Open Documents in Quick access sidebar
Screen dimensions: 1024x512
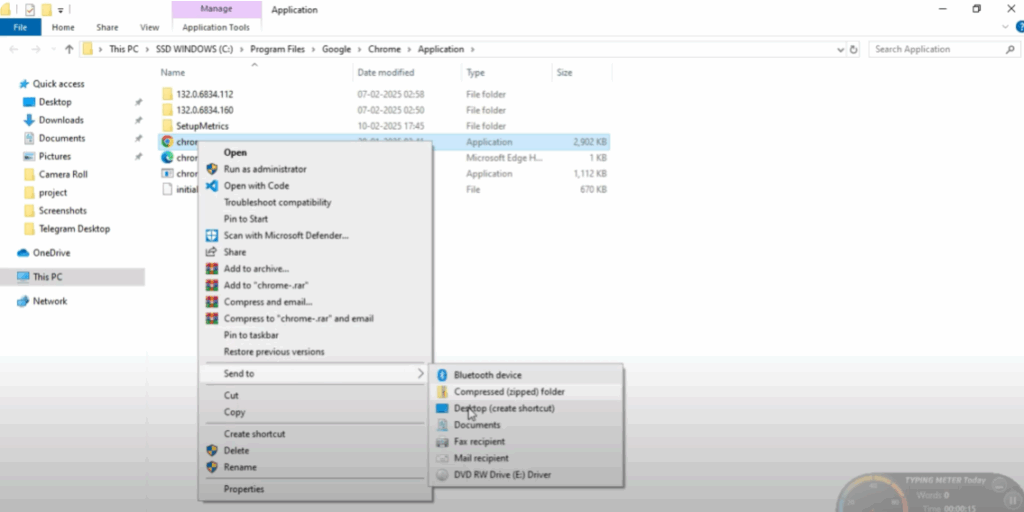(61, 138)
